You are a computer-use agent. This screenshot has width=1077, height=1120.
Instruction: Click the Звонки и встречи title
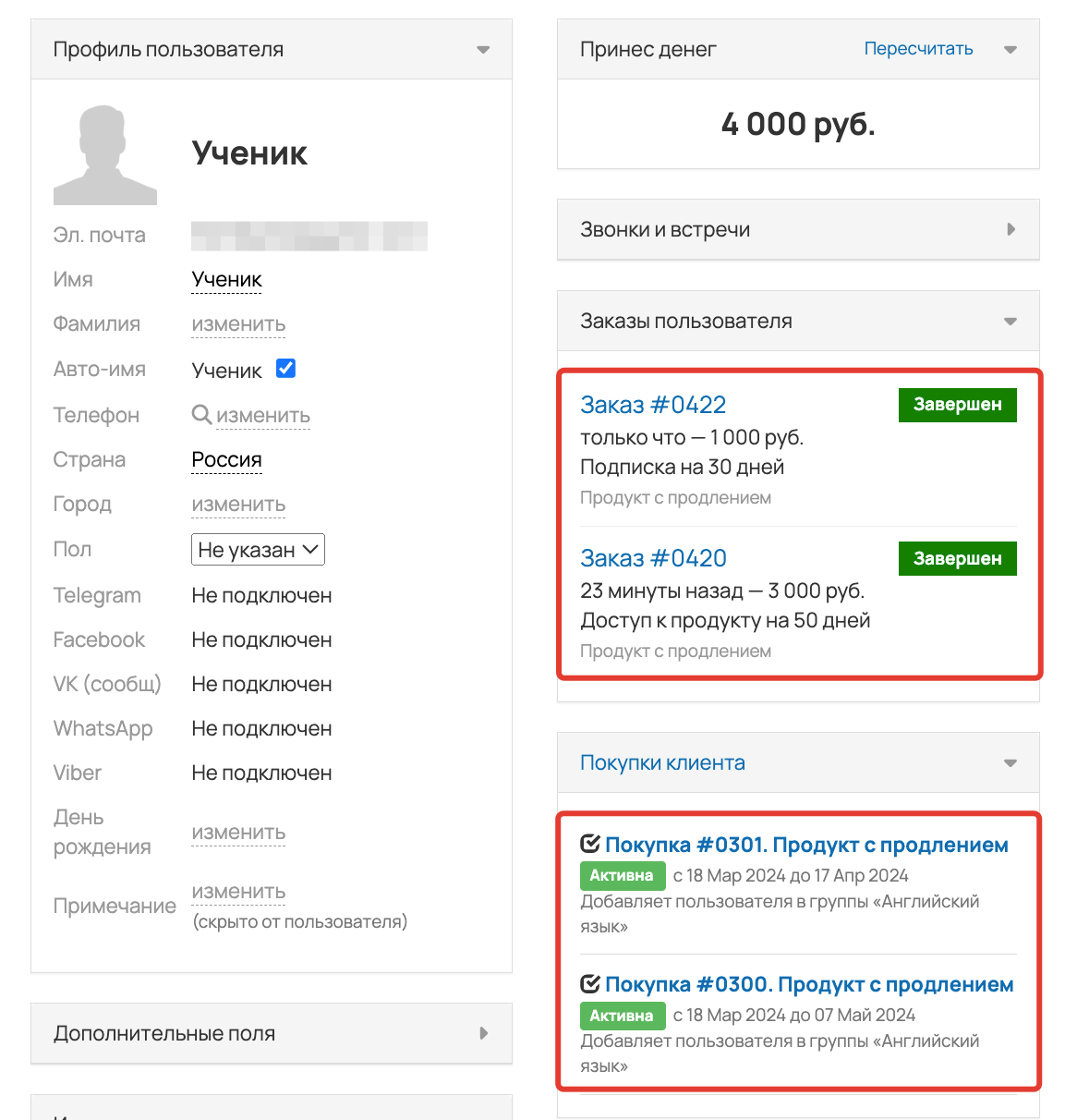coord(665,229)
